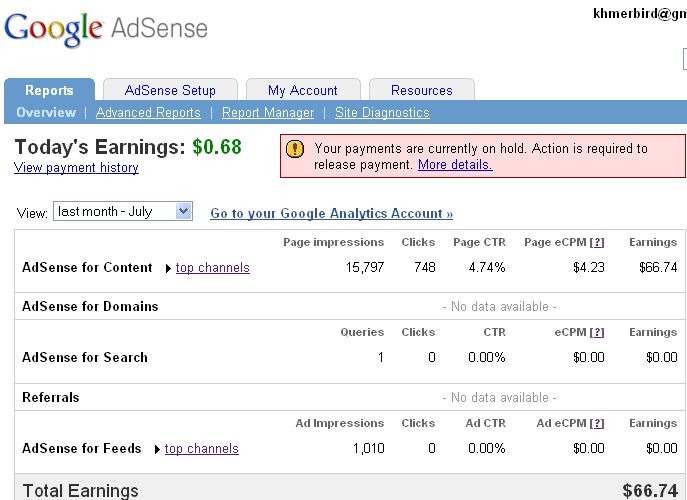
Task: Click the Page eCPM value $4.23
Action: [x=588, y=267]
